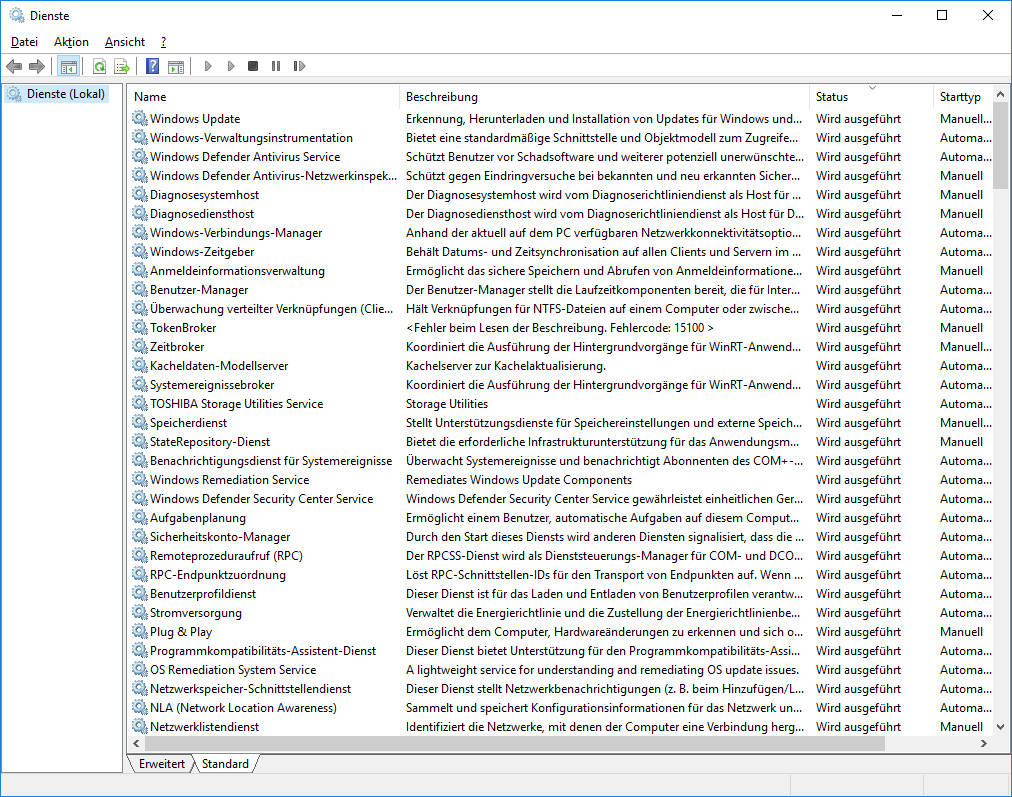Screen dimensions: 1012x797
Task: Open the Aktion menu
Action: tap(71, 42)
